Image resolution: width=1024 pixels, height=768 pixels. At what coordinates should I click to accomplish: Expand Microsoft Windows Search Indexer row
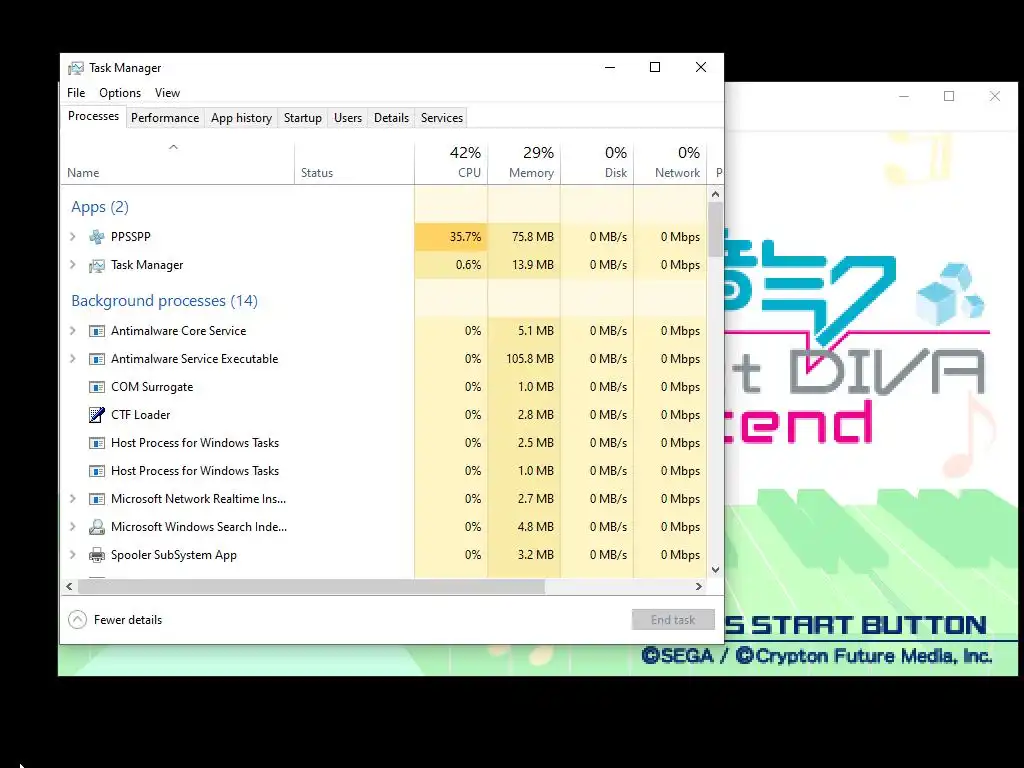72,526
